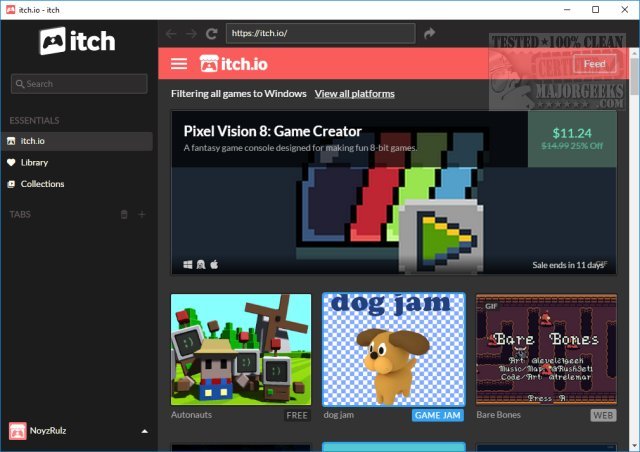Add a new tab with plus icon
Screen dimensions: 640x452
142,214
